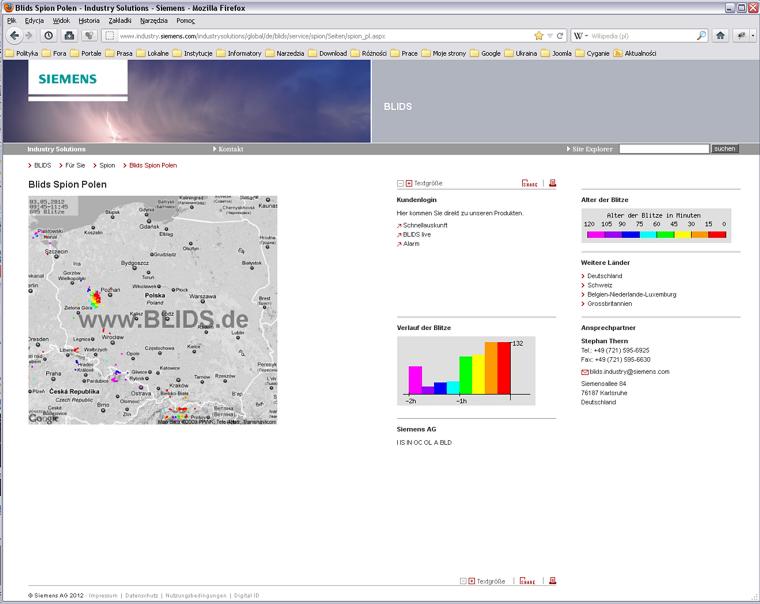Open the Fora bookmarks folder dropdown
760x604 pixels.
pyautogui.click(x=54, y=53)
